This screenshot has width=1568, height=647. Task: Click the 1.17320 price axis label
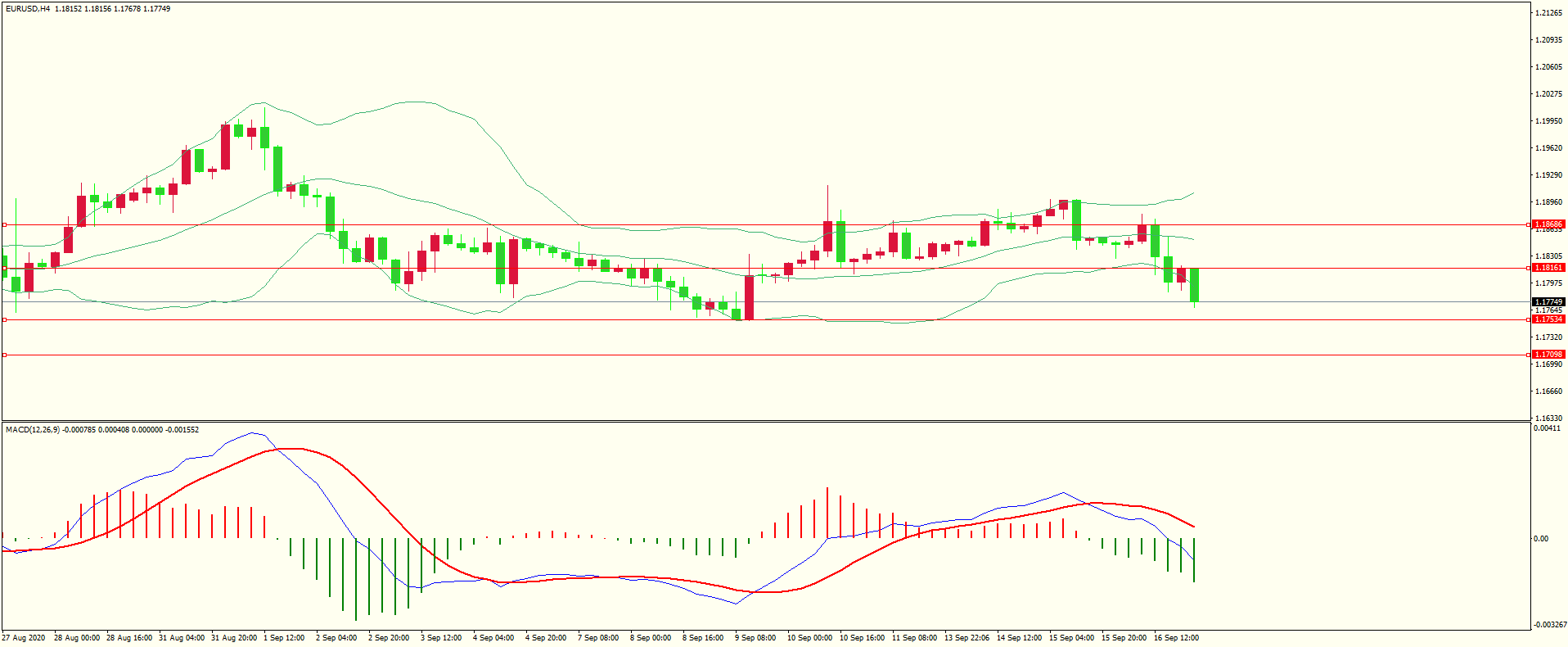point(1548,337)
